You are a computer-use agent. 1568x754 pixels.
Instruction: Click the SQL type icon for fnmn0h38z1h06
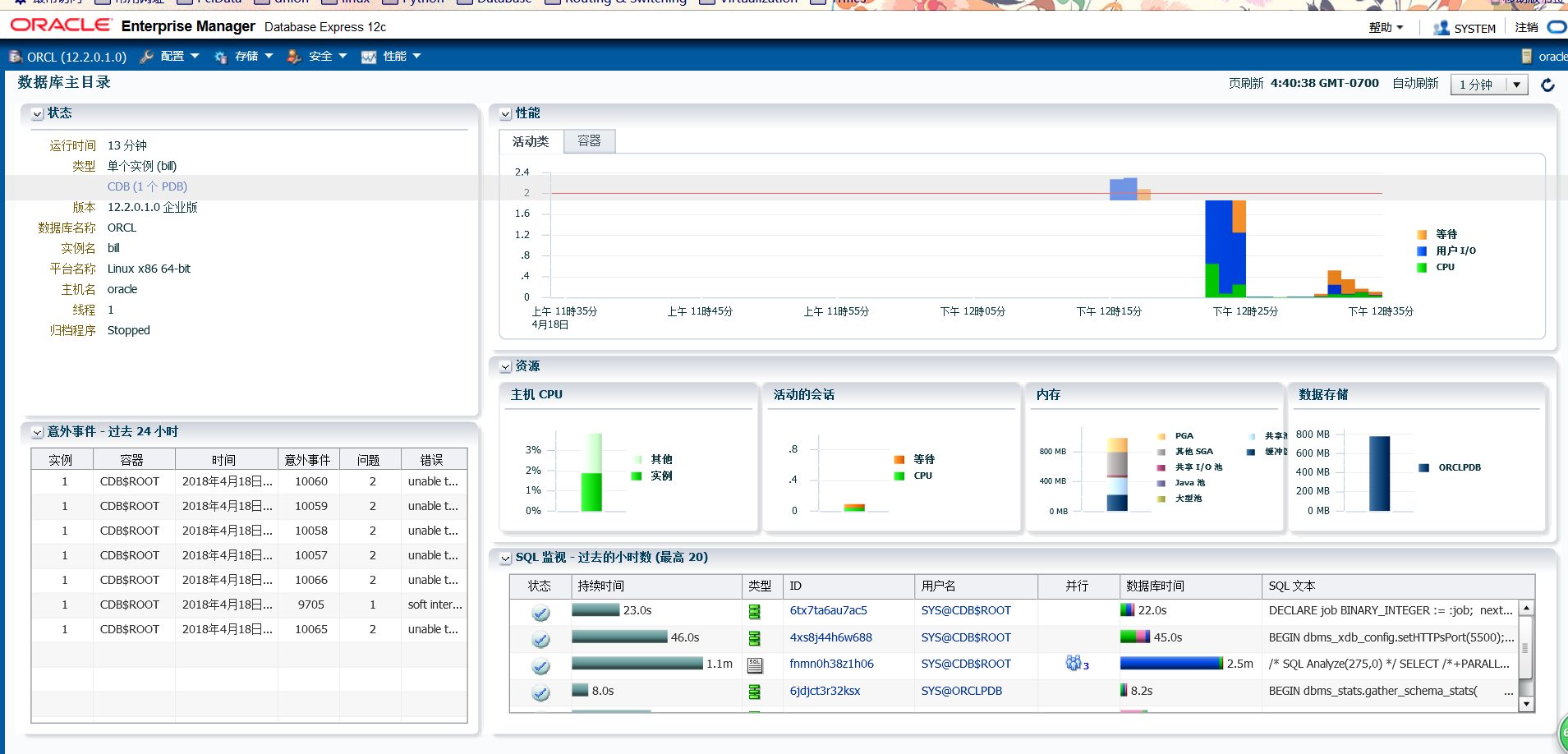point(755,664)
